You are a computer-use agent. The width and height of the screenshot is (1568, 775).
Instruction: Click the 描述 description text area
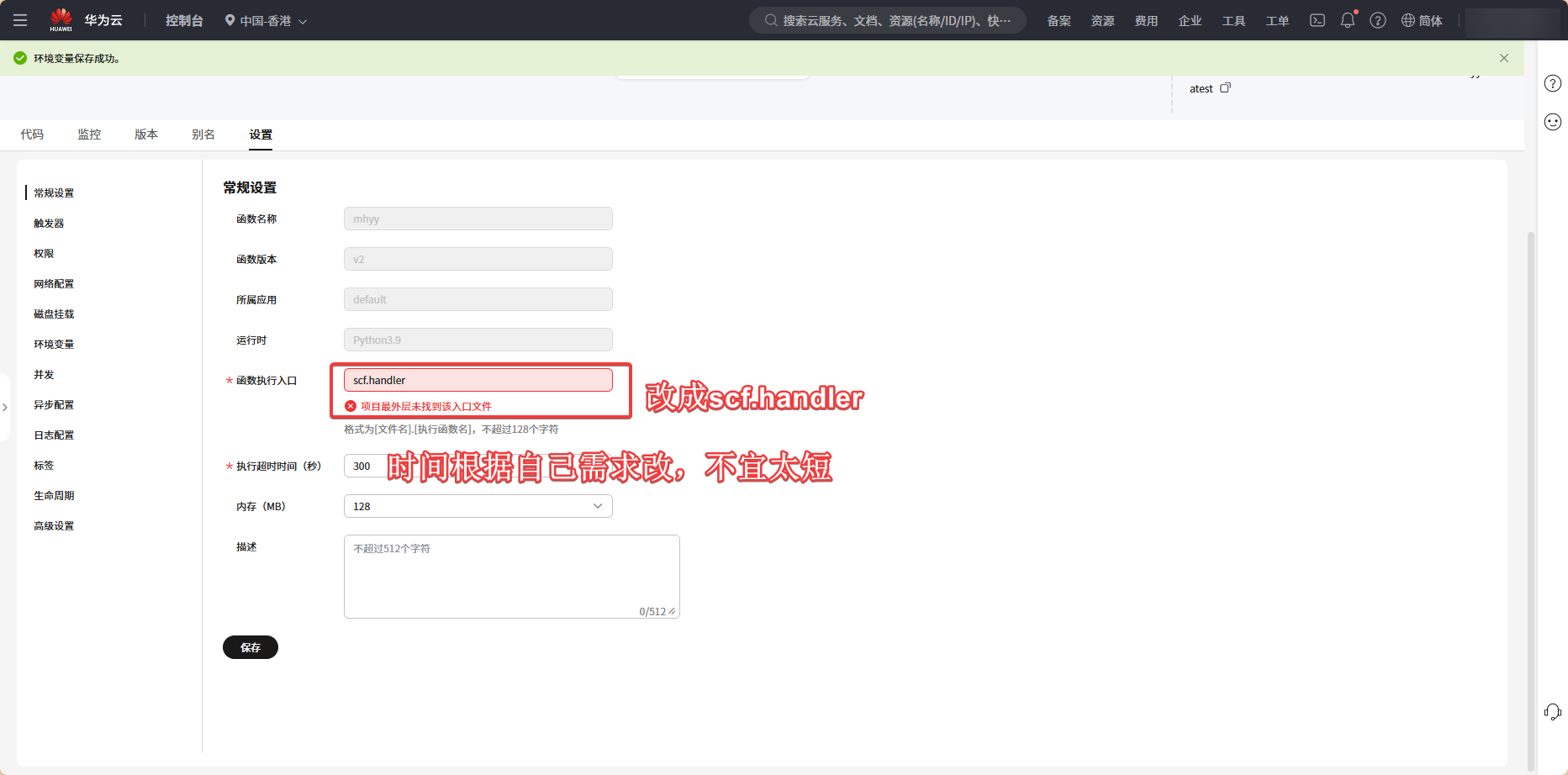tap(511, 577)
